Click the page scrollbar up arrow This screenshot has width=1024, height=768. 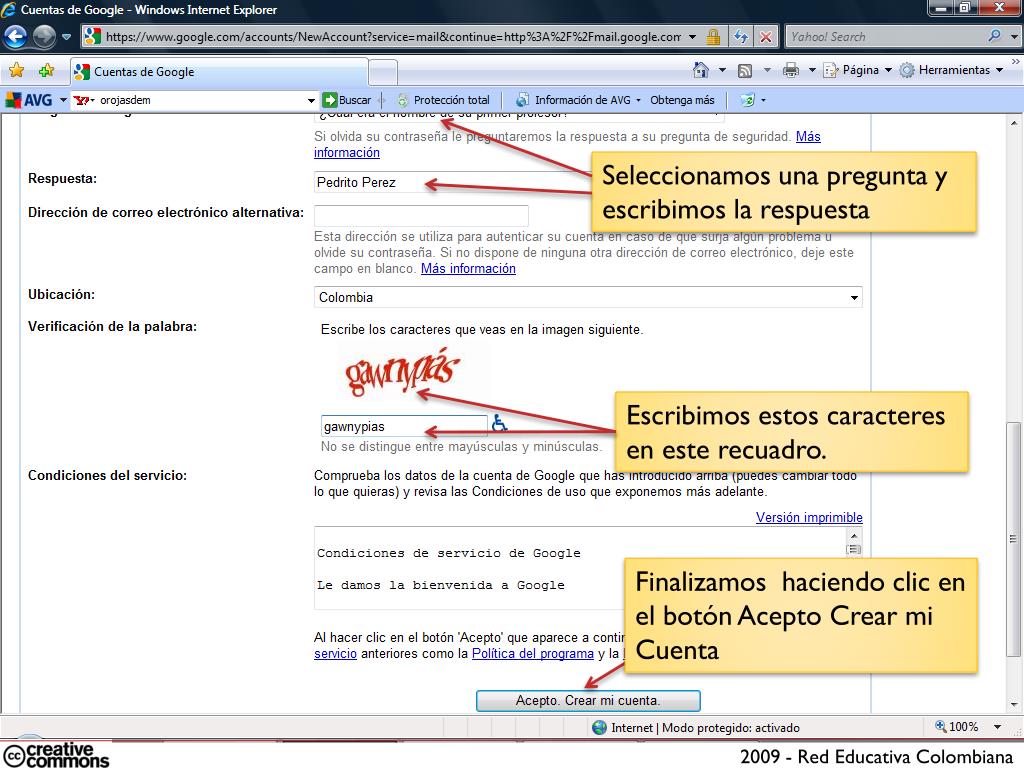(1014, 123)
